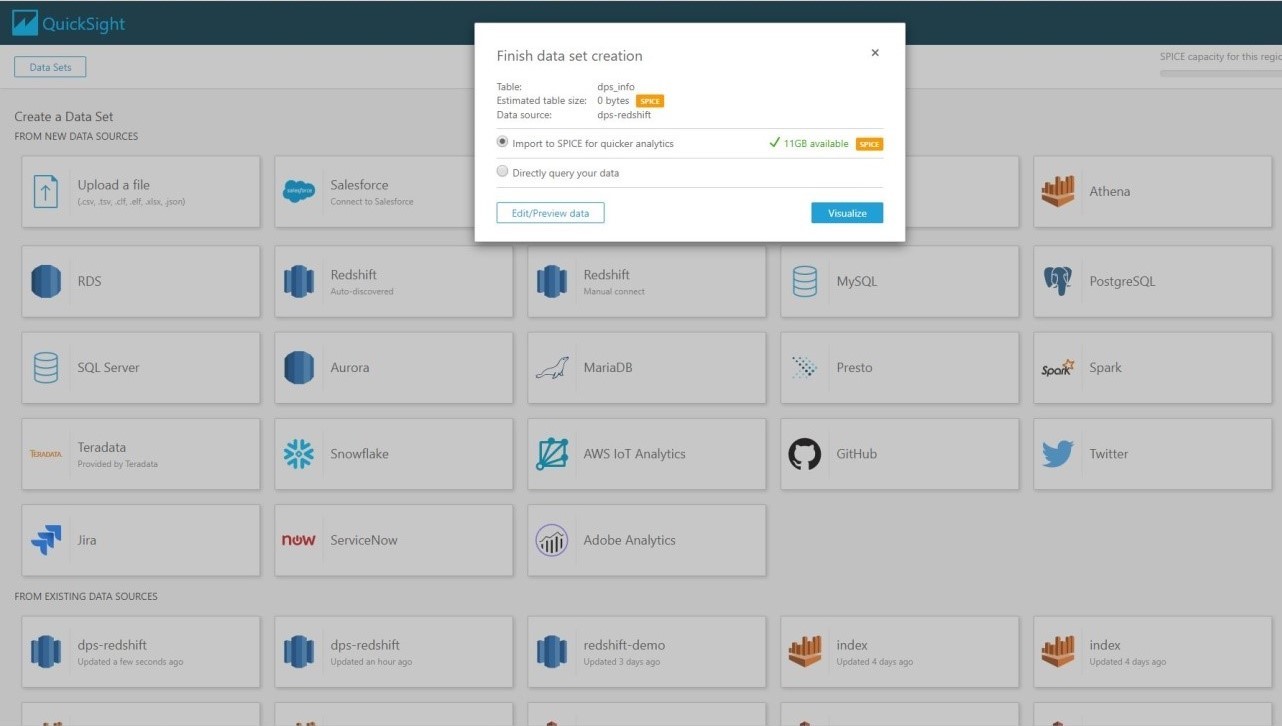Viewport: 1282px width, 726px height.
Task: Select dps-redshift updated an hour ago
Action: pyautogui.click(x=394, y=652)
